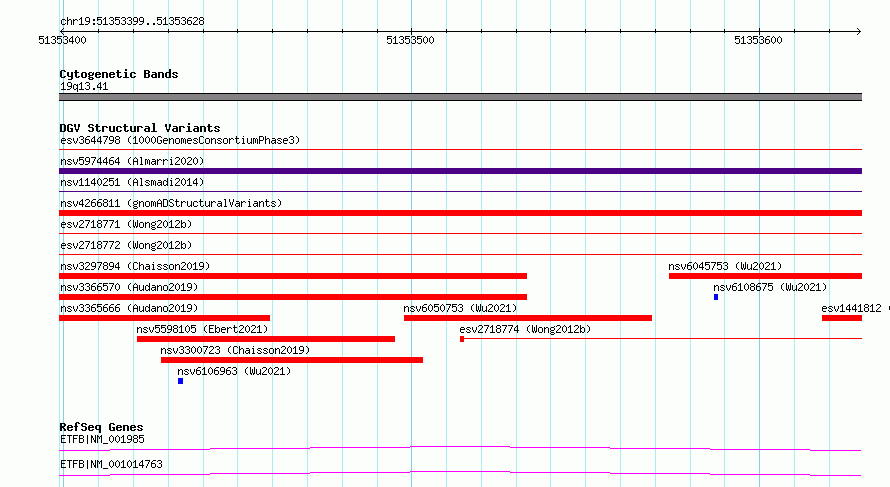Screen dimensions: 890x487
Task: Click the DGV Structural Variants track title
Action: pos(140,128)
